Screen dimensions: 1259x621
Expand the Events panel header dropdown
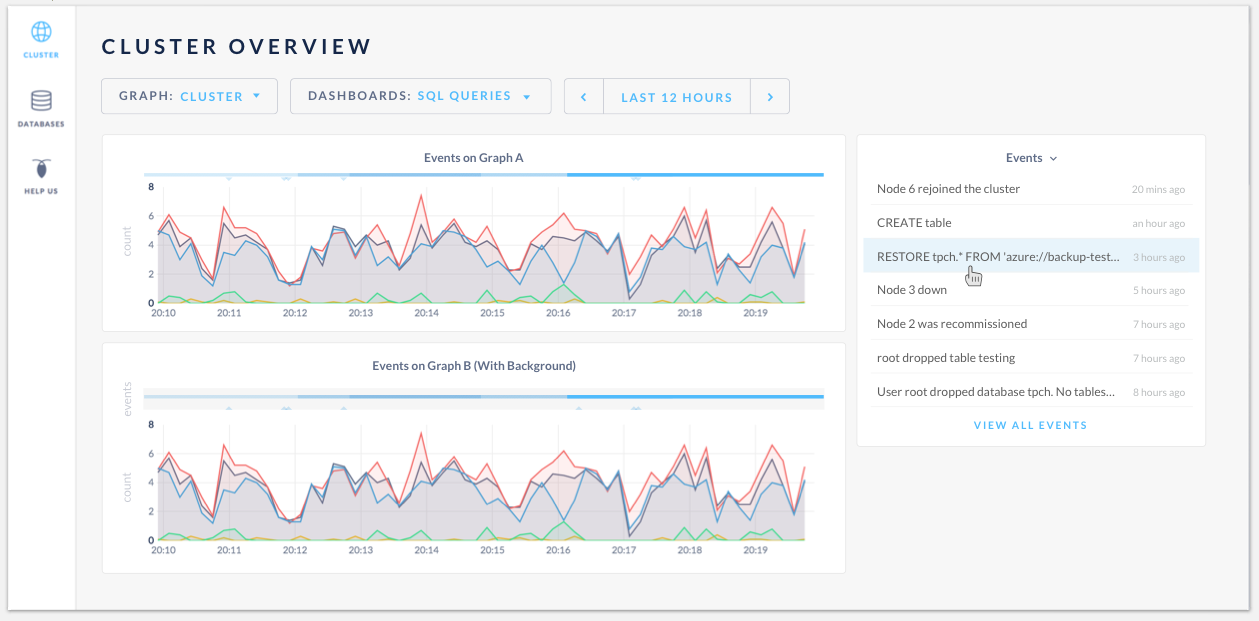[1031, 158]
